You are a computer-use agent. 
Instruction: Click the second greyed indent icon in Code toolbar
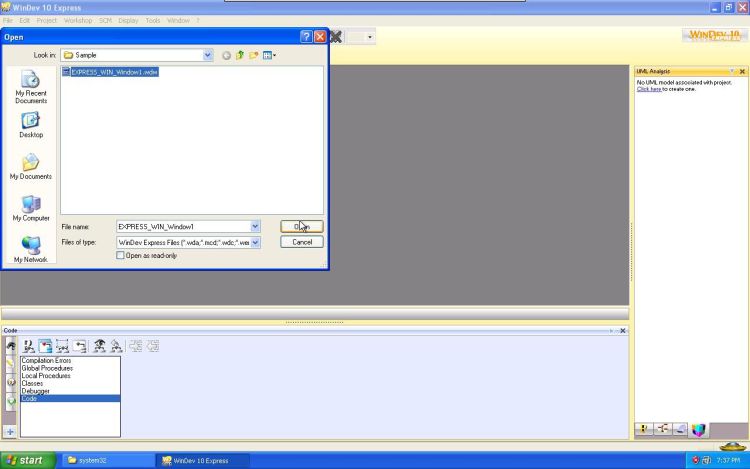click(153, 346)
